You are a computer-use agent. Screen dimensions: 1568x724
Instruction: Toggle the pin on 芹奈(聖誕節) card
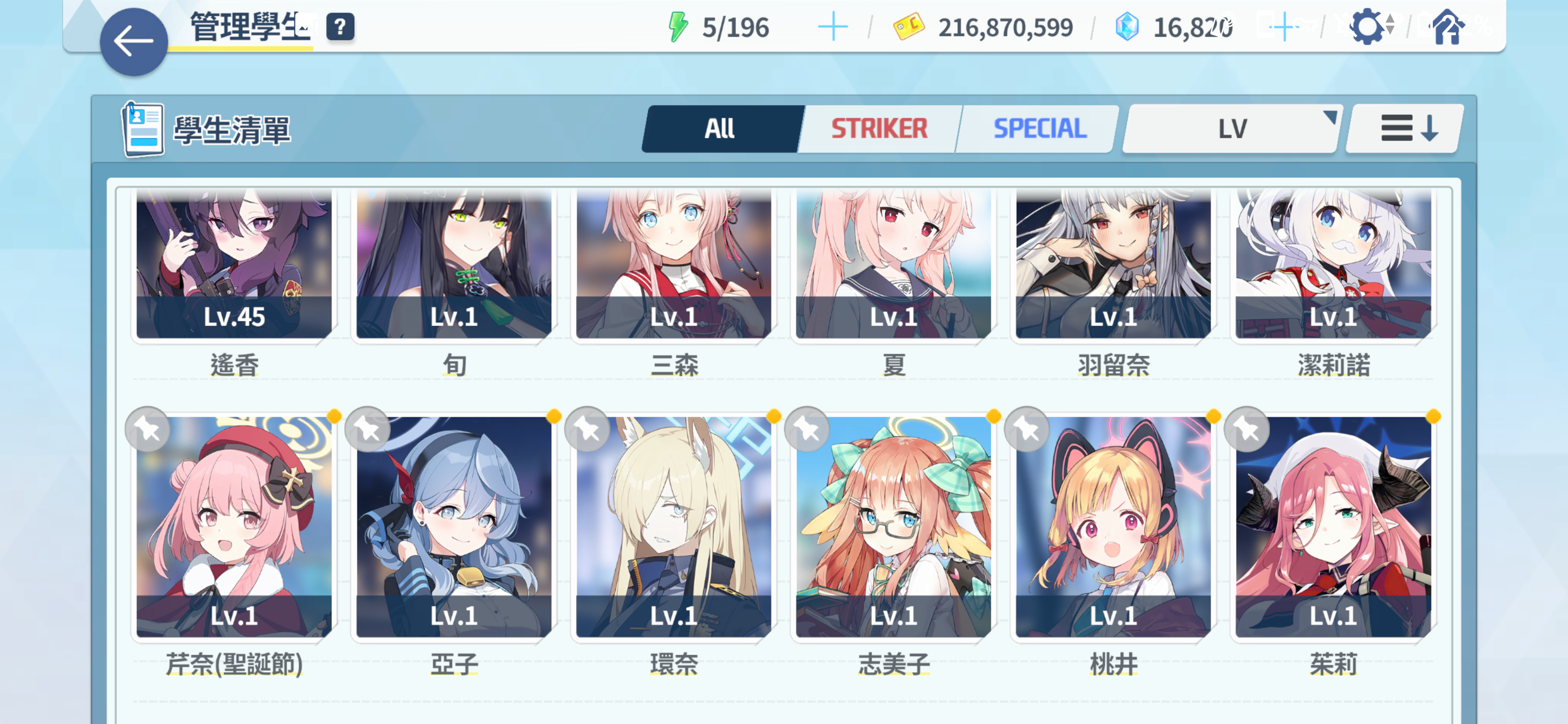(148, 429)
